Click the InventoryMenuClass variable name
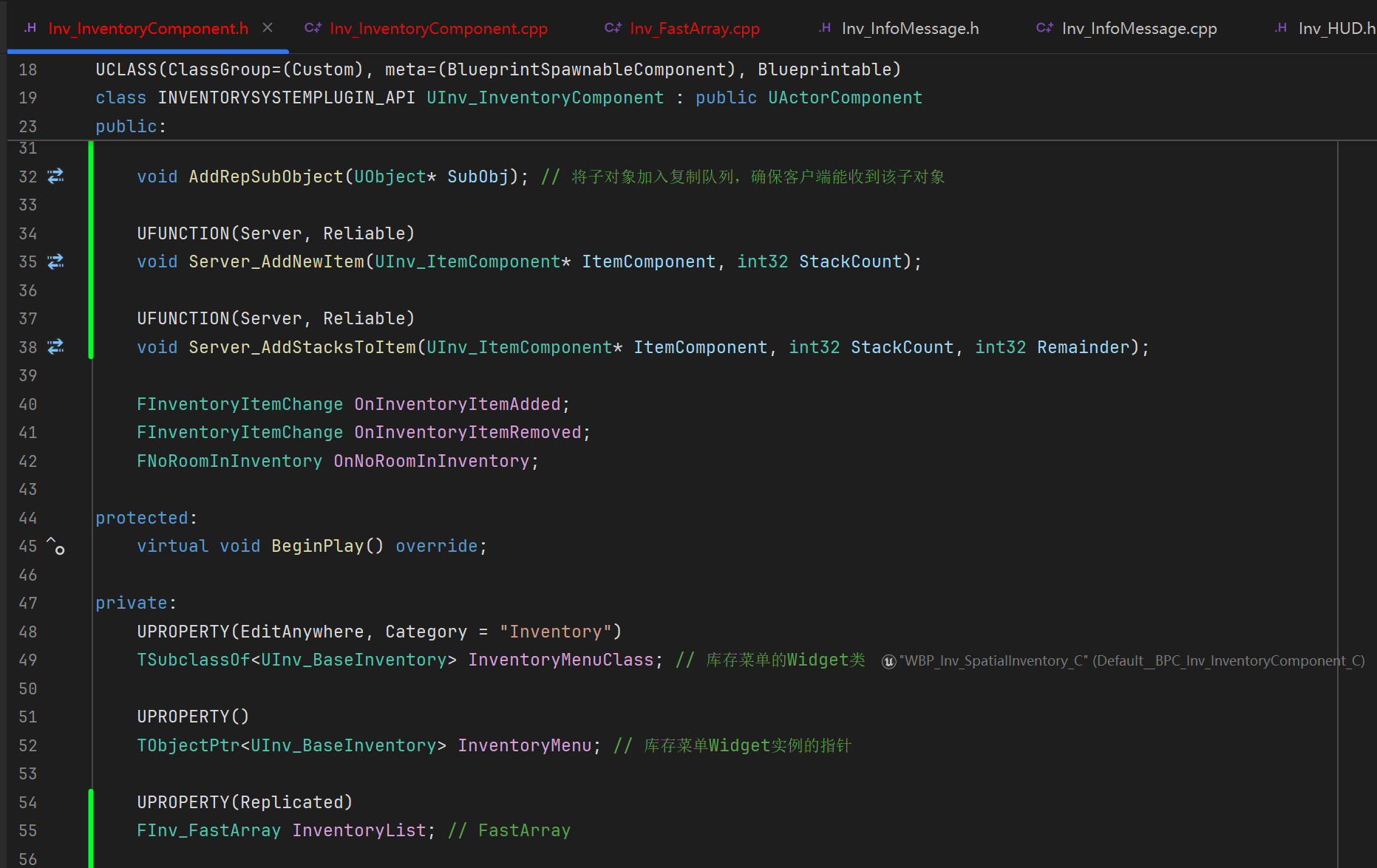This screenshot has width=1377, height=868. pos(561,660)
